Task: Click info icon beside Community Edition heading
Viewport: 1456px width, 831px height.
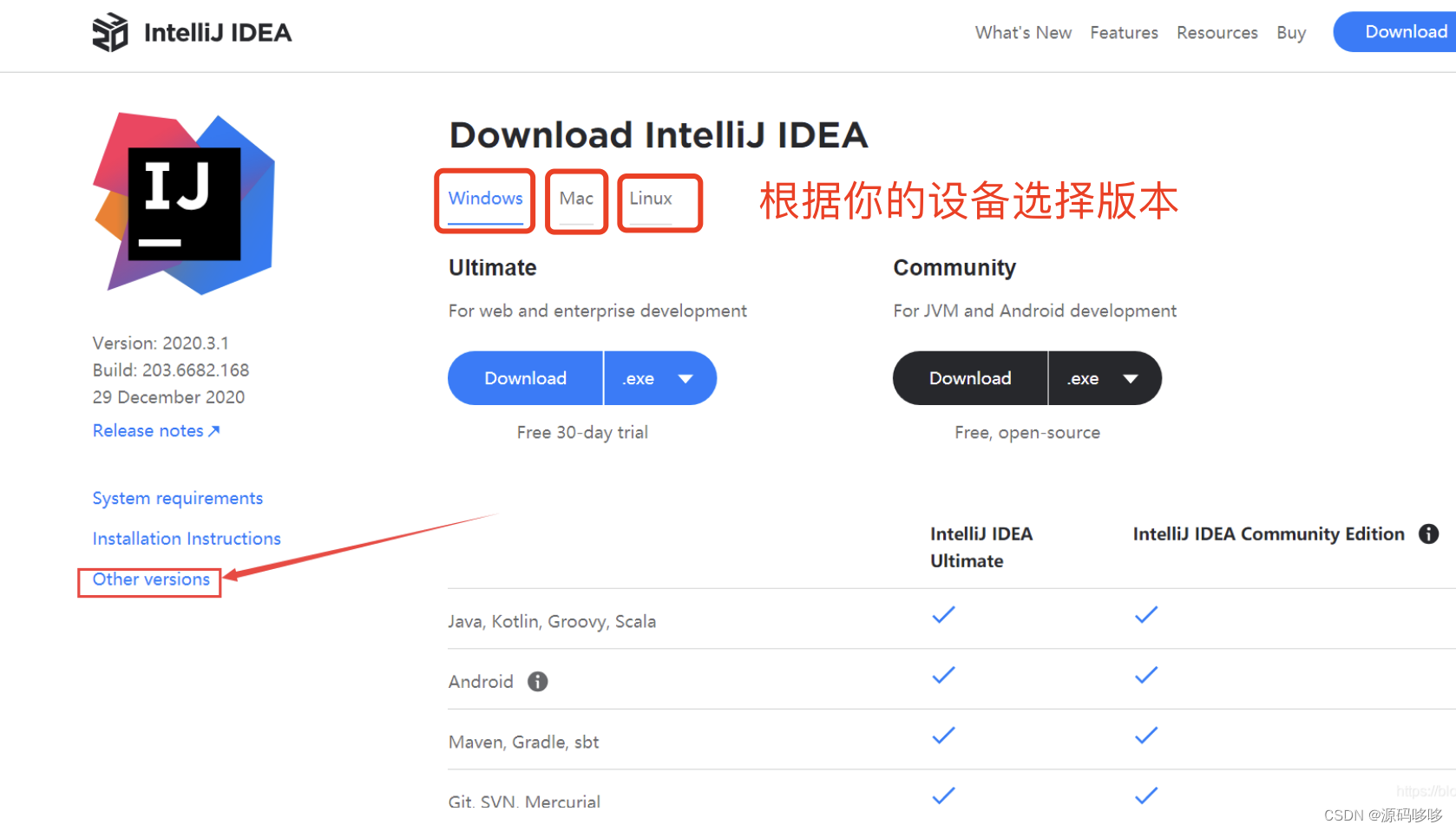Action: [1428, 534]
